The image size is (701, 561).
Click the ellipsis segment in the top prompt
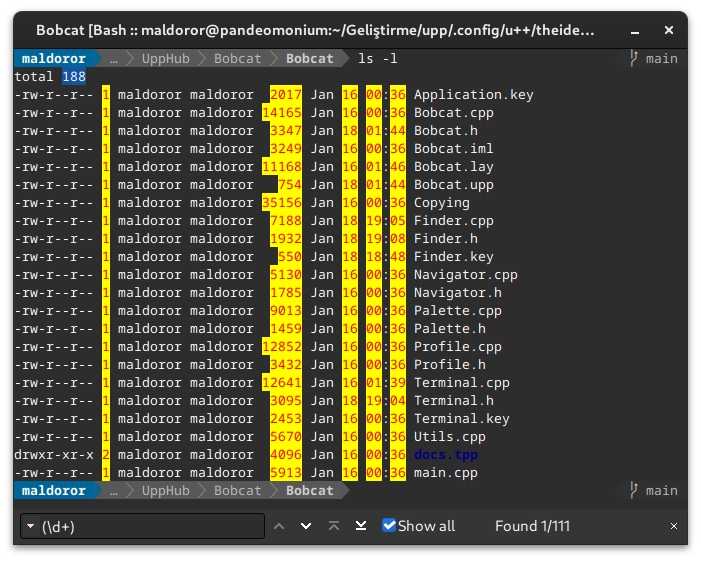113,59
